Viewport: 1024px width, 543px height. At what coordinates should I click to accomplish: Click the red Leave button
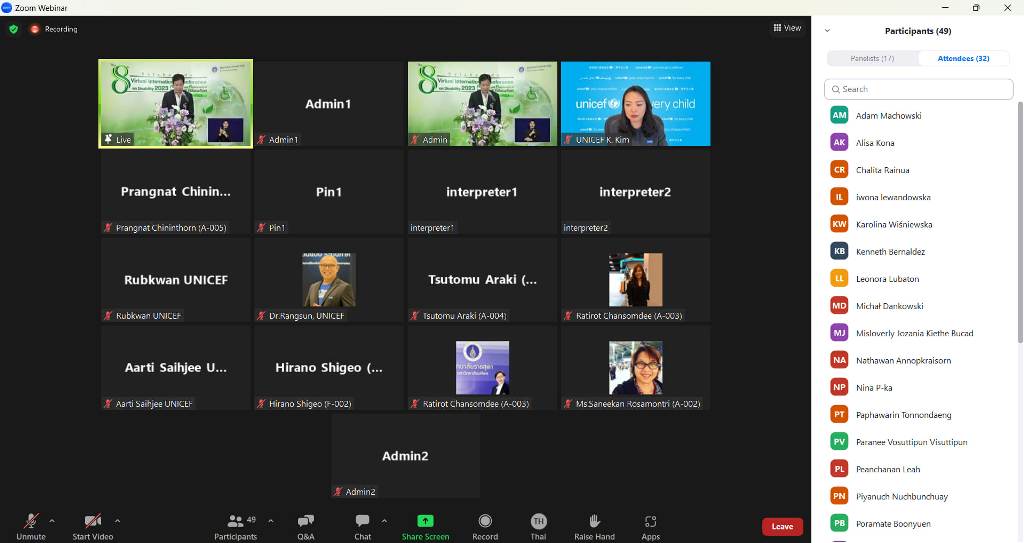pos(782,527)
